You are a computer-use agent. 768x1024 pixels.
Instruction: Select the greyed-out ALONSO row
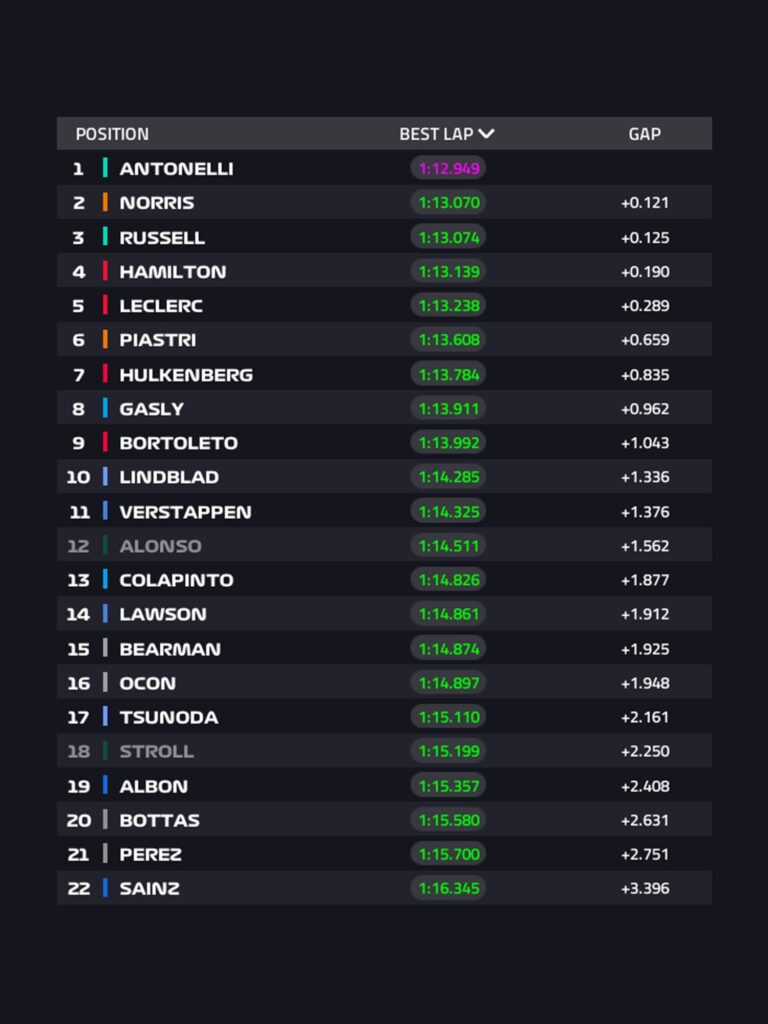click(384, 545)
